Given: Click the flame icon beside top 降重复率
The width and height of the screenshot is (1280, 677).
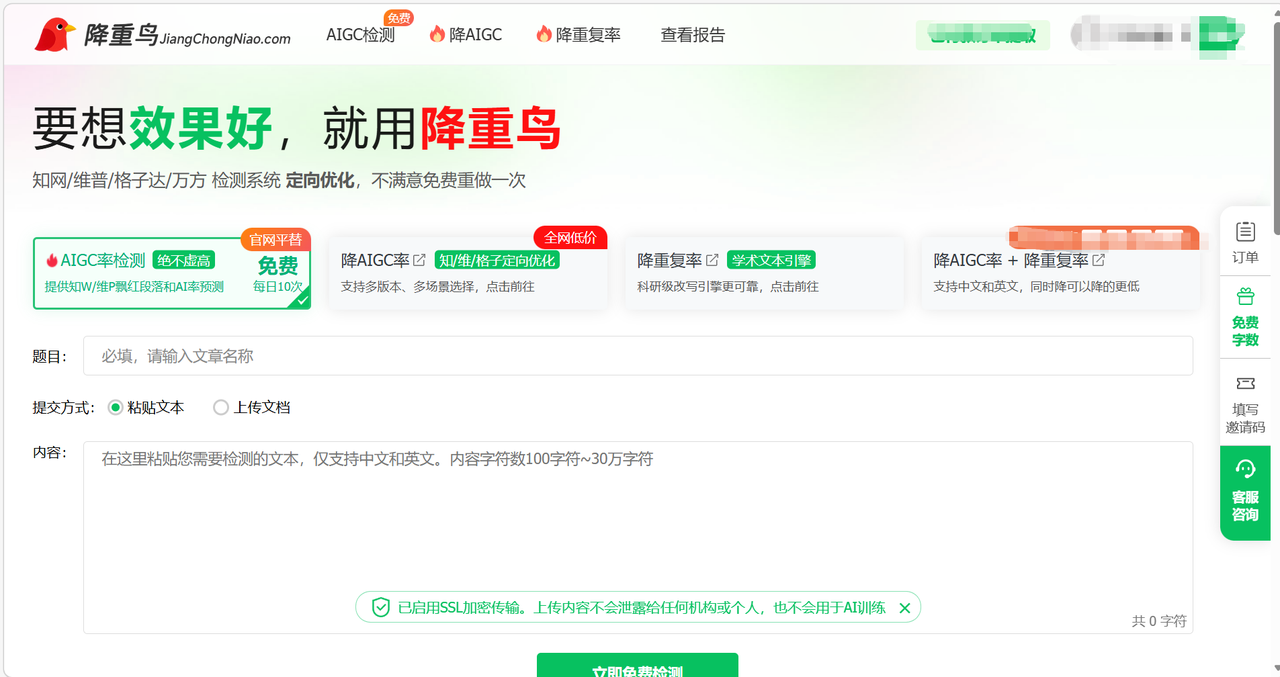Looking at the screenshot, I should pos(544,34).
